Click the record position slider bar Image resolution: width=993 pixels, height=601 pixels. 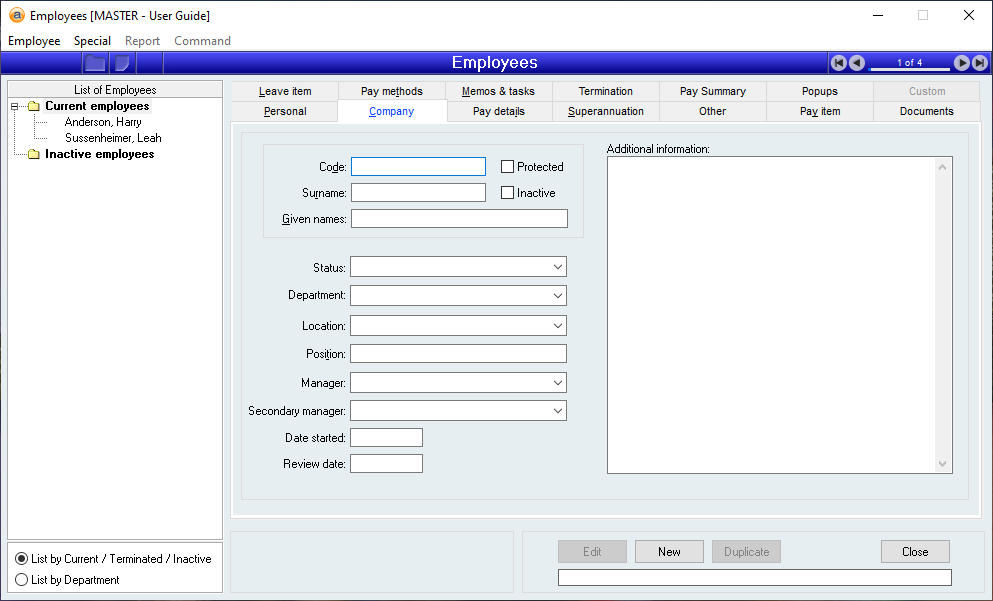coord(909,69)
